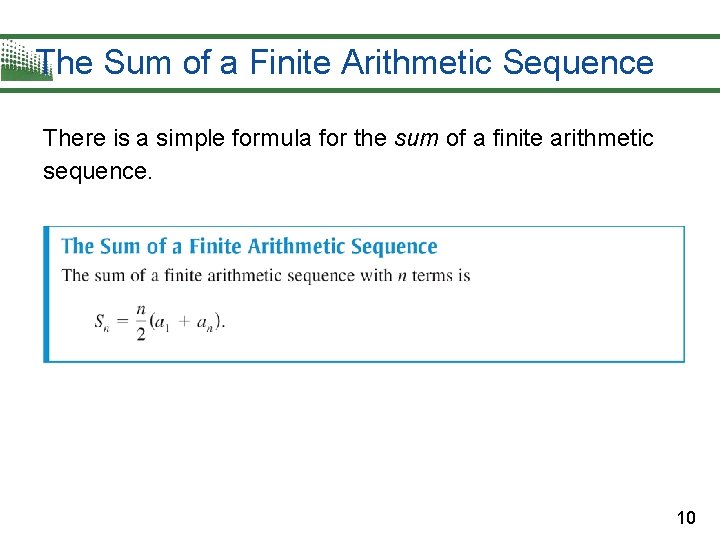Click the italic "n" before "terms is"
This screenshot has width=720, height=540.
402,275
